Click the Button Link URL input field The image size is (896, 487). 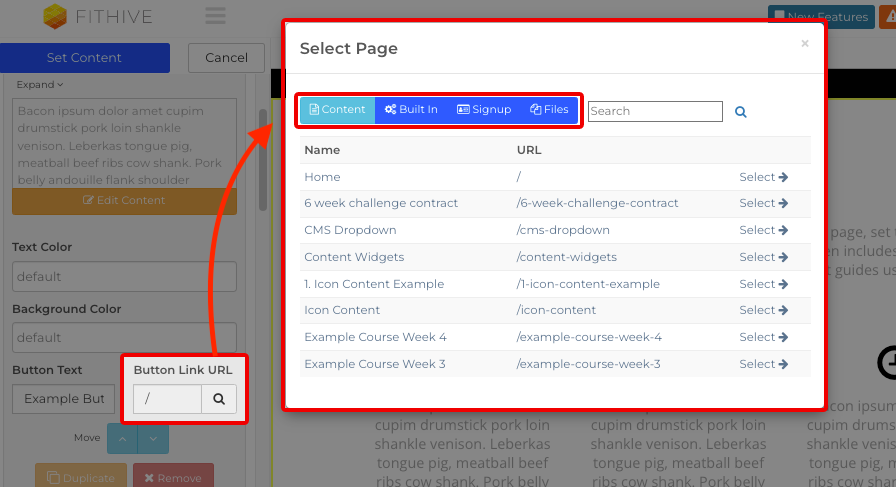[167, 398]
